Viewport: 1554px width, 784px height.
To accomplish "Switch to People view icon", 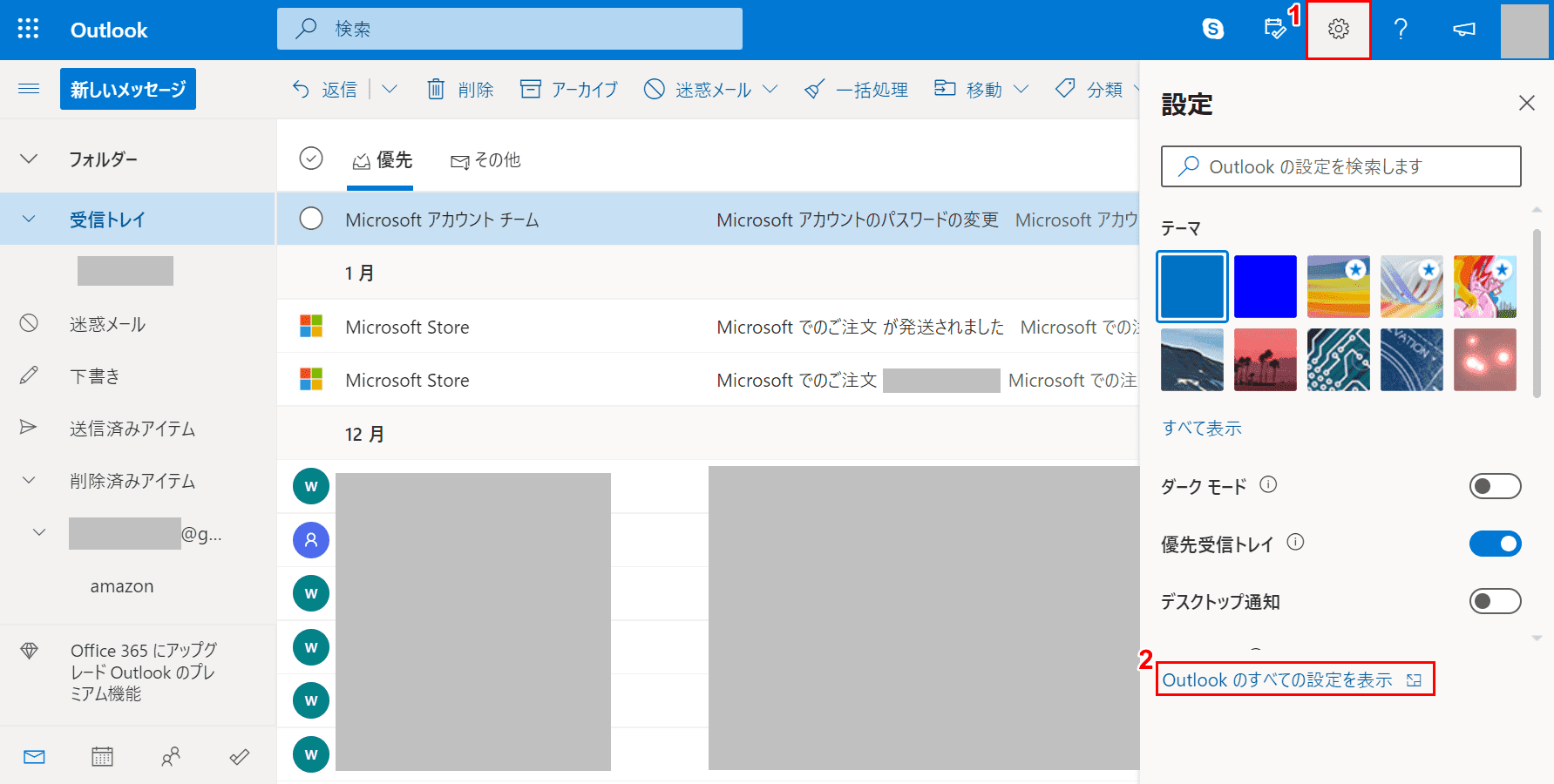I will click(x=171, y=756).
